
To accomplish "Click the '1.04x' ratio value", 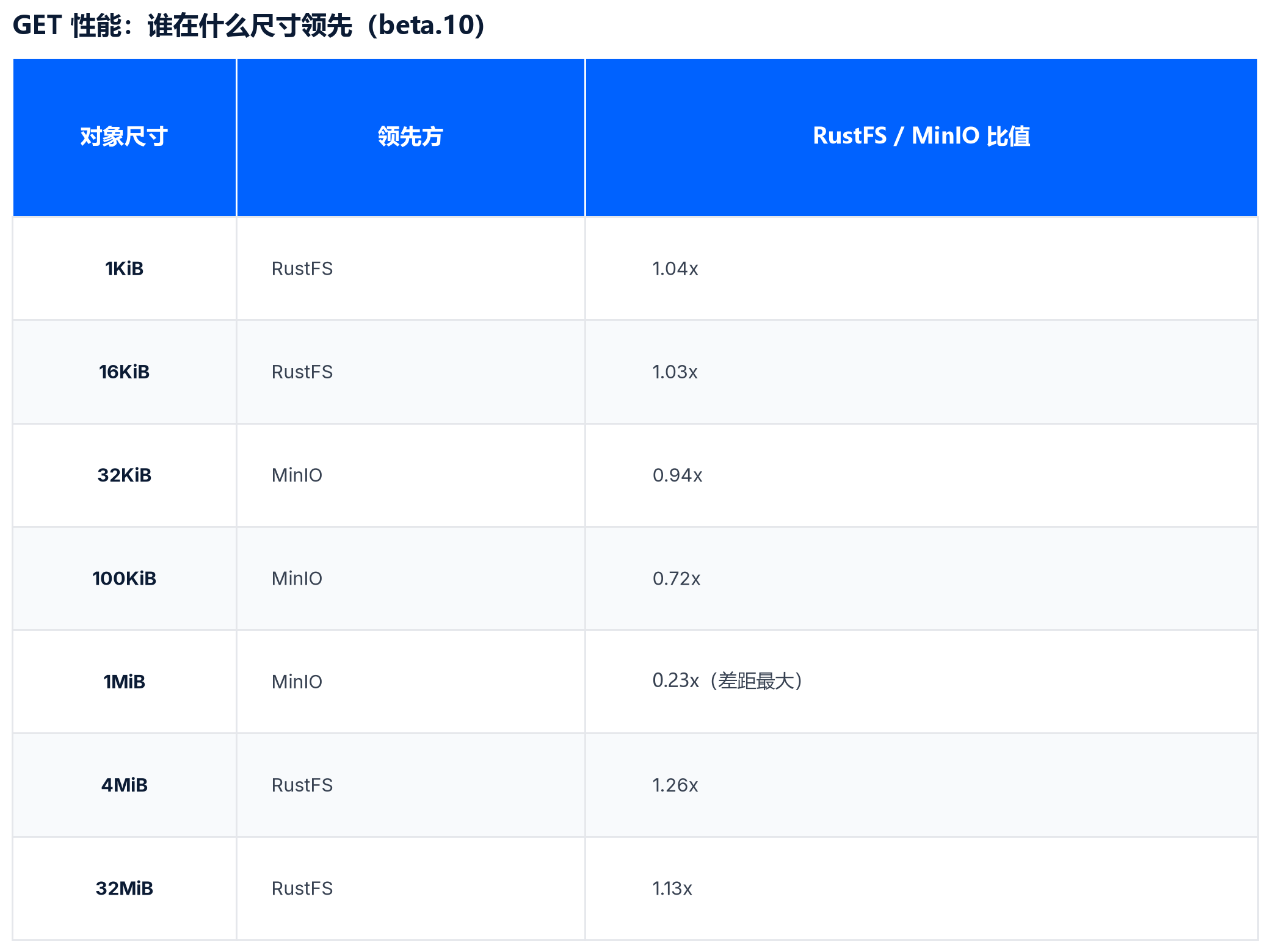I will 675,269.
